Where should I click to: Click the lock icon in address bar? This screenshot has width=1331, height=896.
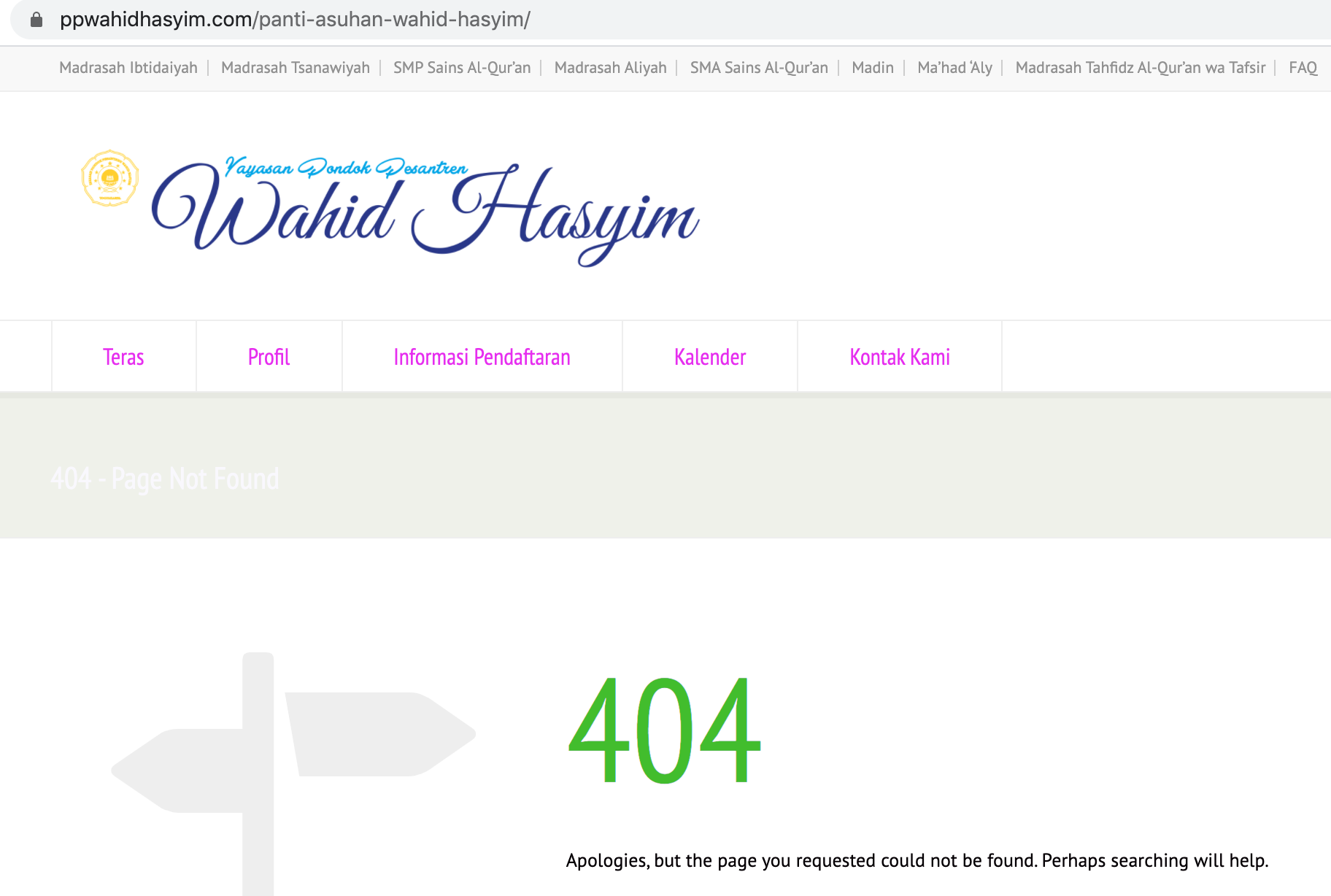click(36, 20)
